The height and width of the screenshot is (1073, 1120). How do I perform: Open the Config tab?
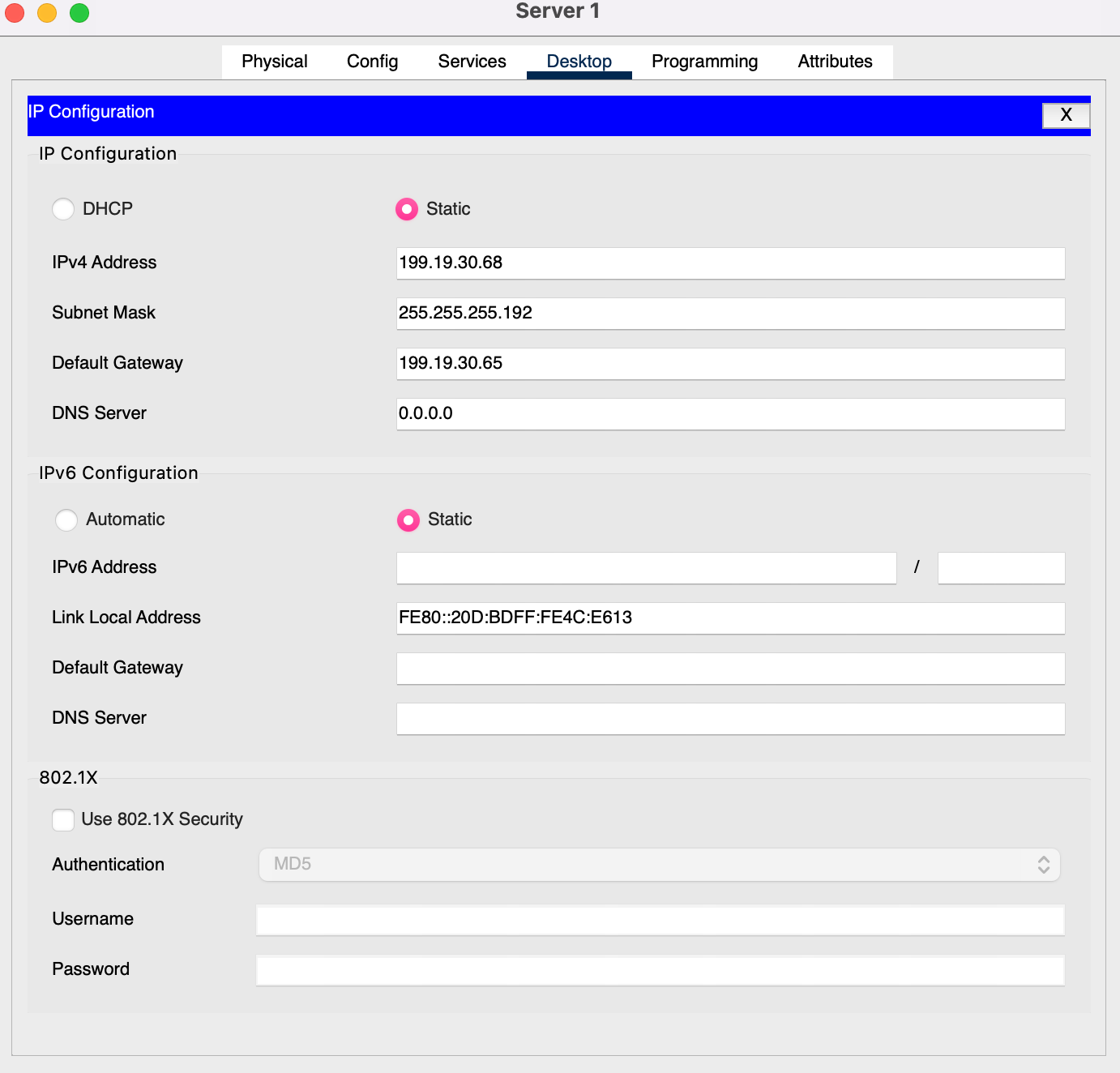pyautogui.click(x=372, y=62)
